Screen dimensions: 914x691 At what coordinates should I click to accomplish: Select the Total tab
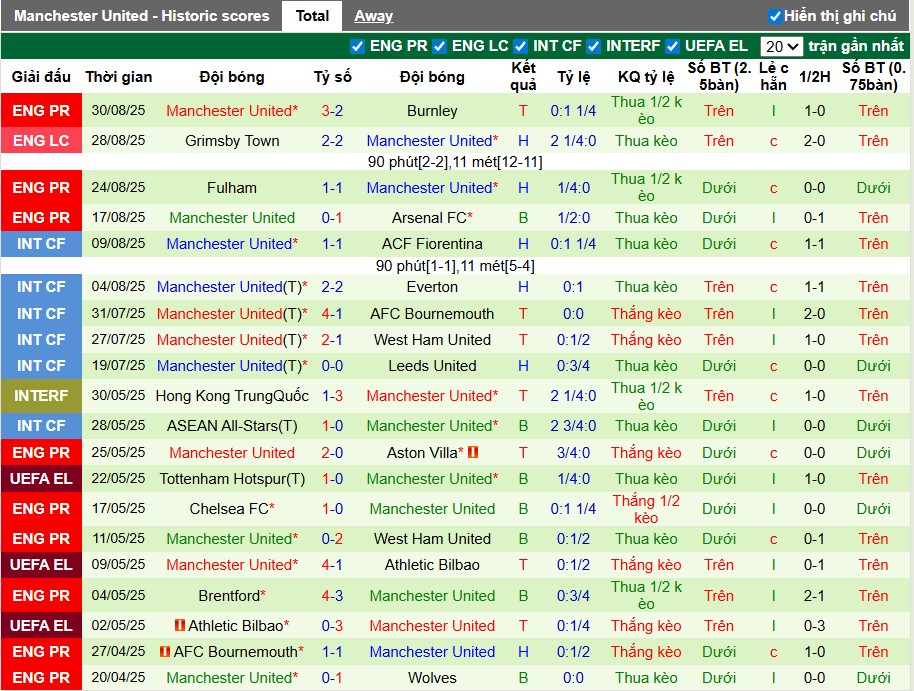point(312,15)
